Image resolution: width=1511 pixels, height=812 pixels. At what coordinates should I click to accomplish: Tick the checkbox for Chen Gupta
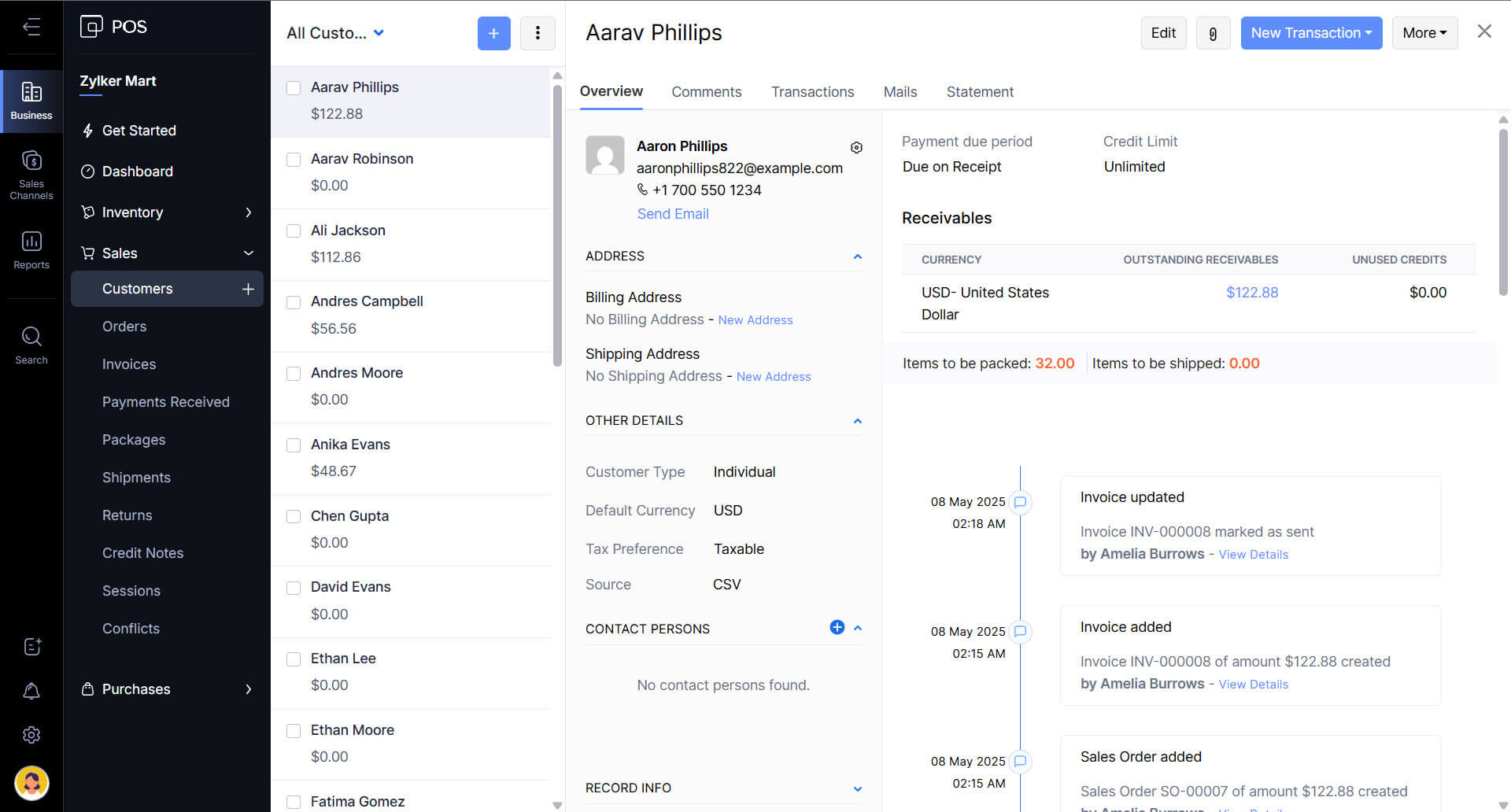[x=294, y=517]
